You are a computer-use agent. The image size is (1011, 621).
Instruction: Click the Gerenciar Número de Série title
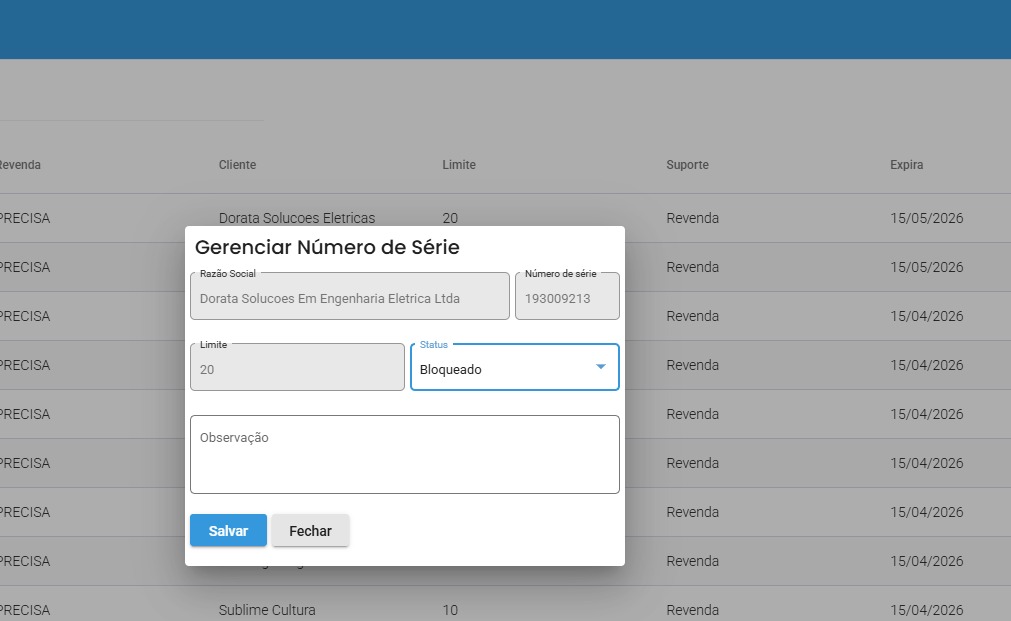327,247
